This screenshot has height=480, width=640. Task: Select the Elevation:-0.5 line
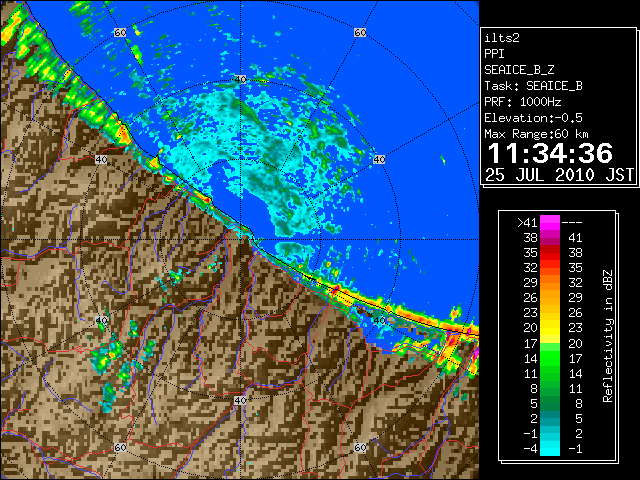tap(533, 118)
